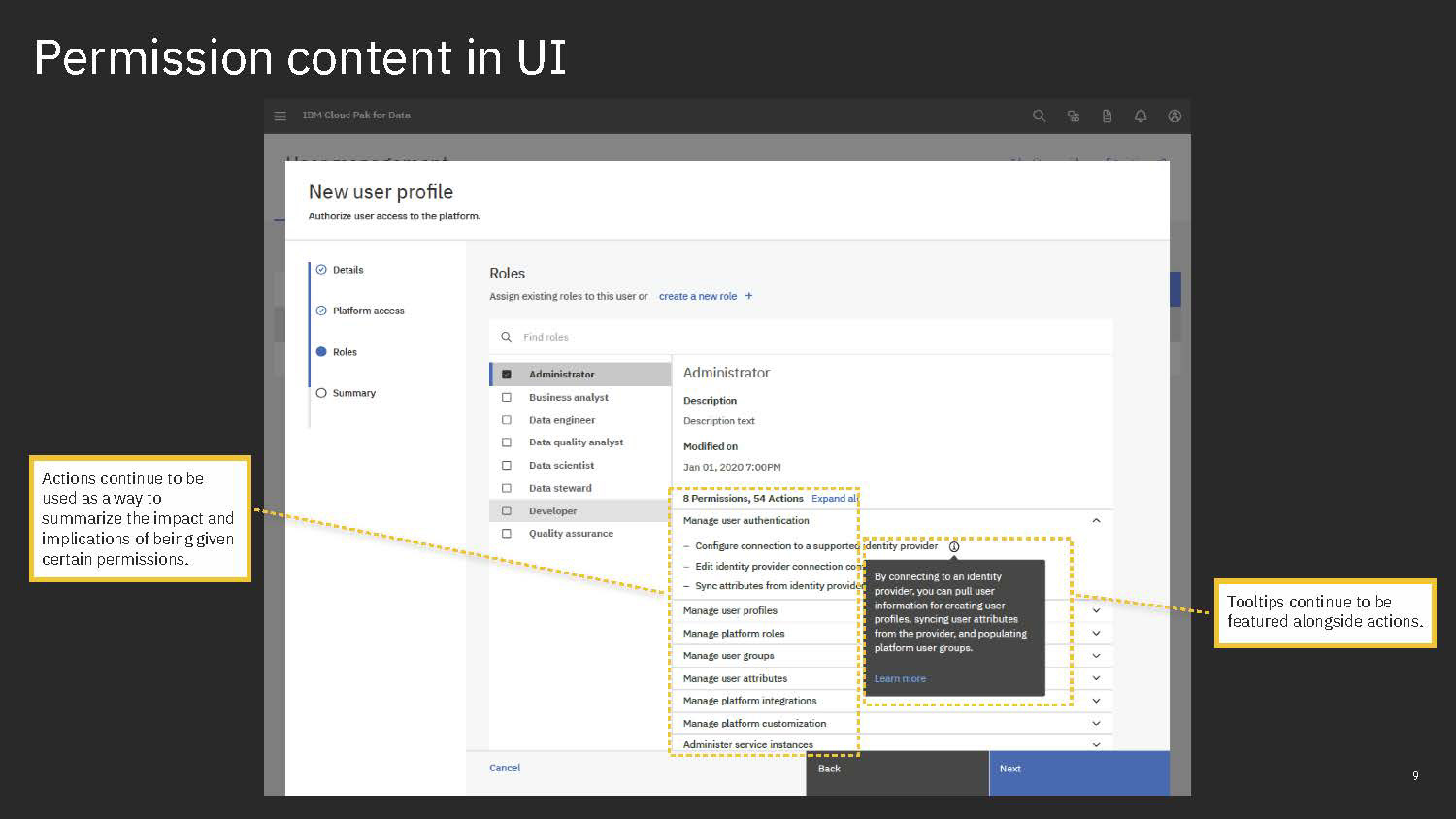Check the Data engineer role
Image resolution: width=1456 pixels, height=819 pixels.
coord(506,420)
